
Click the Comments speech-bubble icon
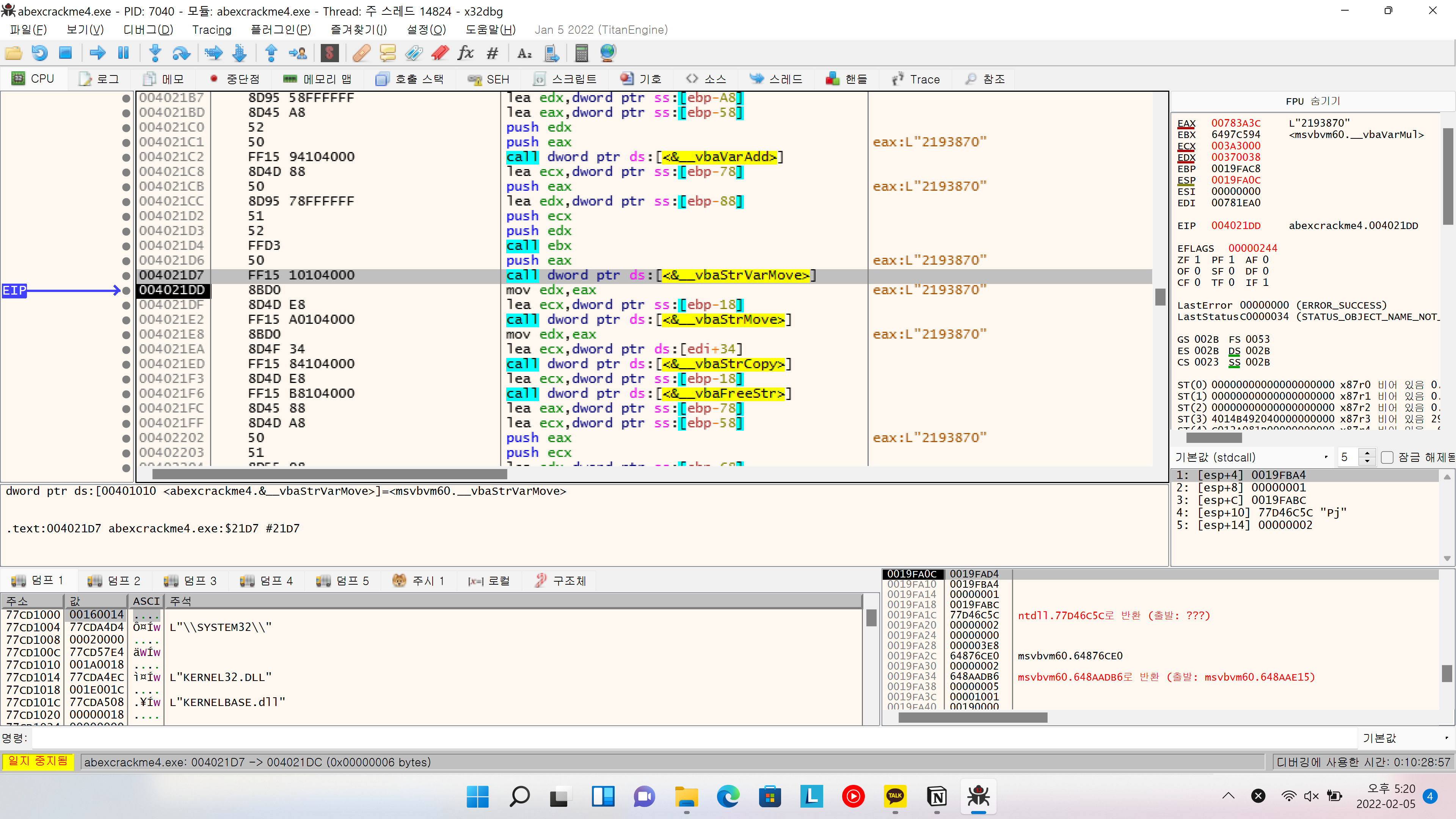click(x=388, y=53)
